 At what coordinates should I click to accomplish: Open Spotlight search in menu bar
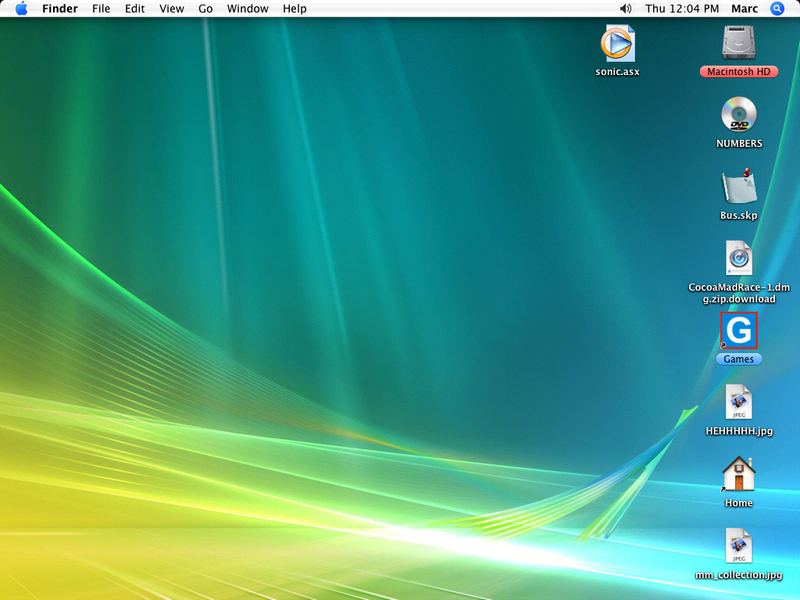coord(778,9)
